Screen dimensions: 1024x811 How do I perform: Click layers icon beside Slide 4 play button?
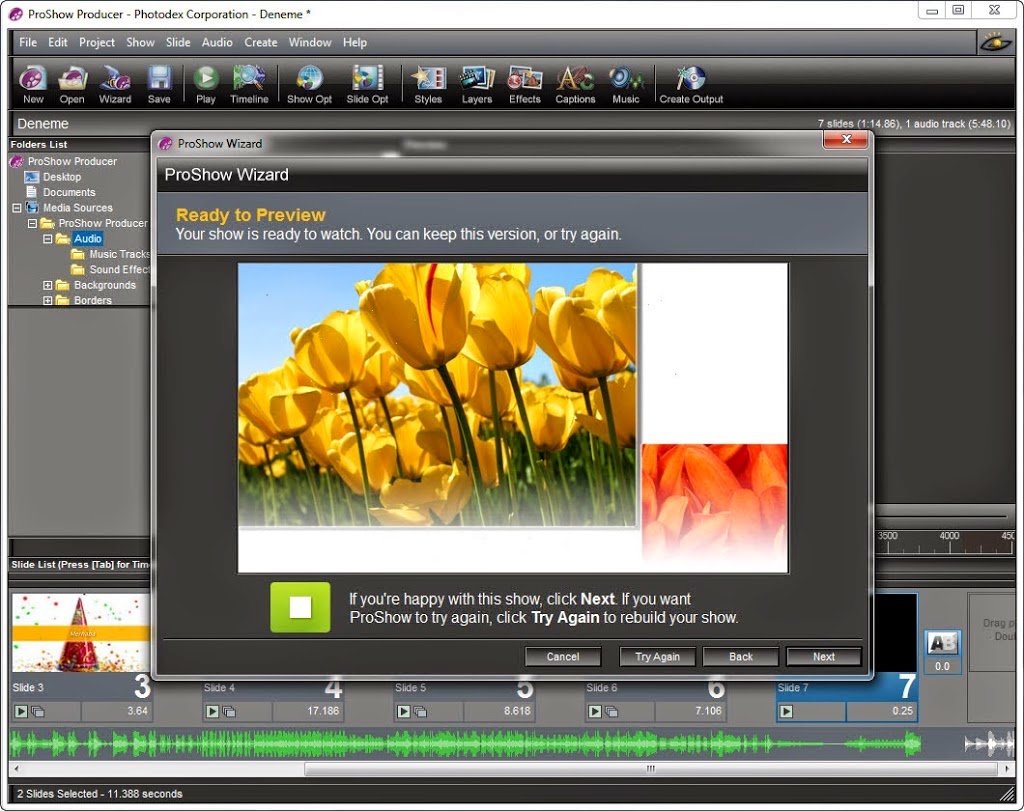tap(229, 712)
